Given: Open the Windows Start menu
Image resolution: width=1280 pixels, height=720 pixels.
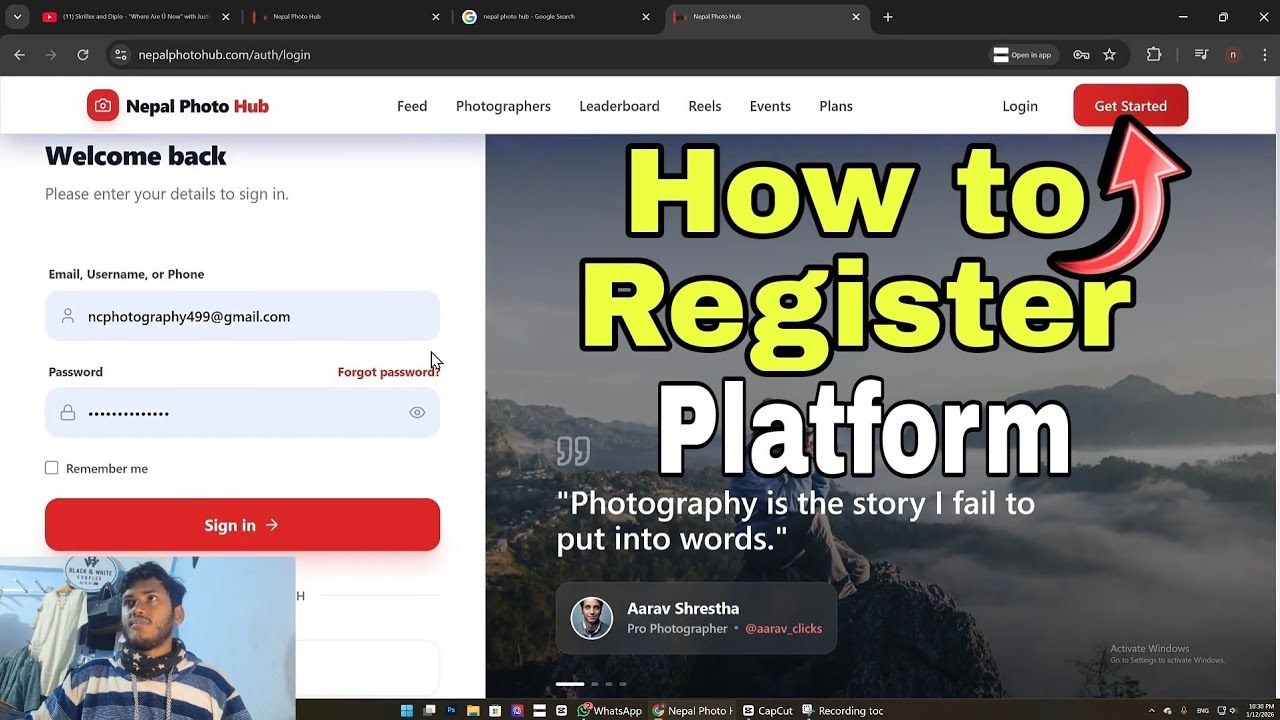Looking at the screenshot, I should (407, 711).
